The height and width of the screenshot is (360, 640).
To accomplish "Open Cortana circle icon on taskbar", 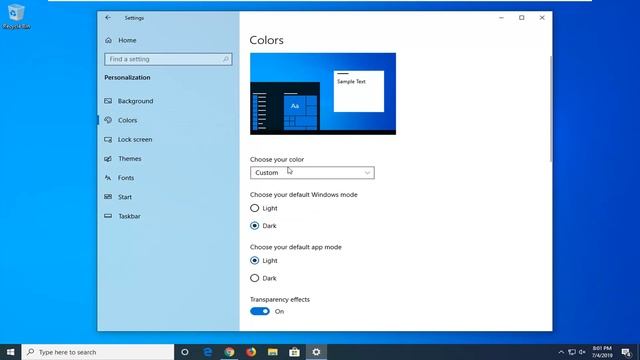I will click(x=184, y=352).
